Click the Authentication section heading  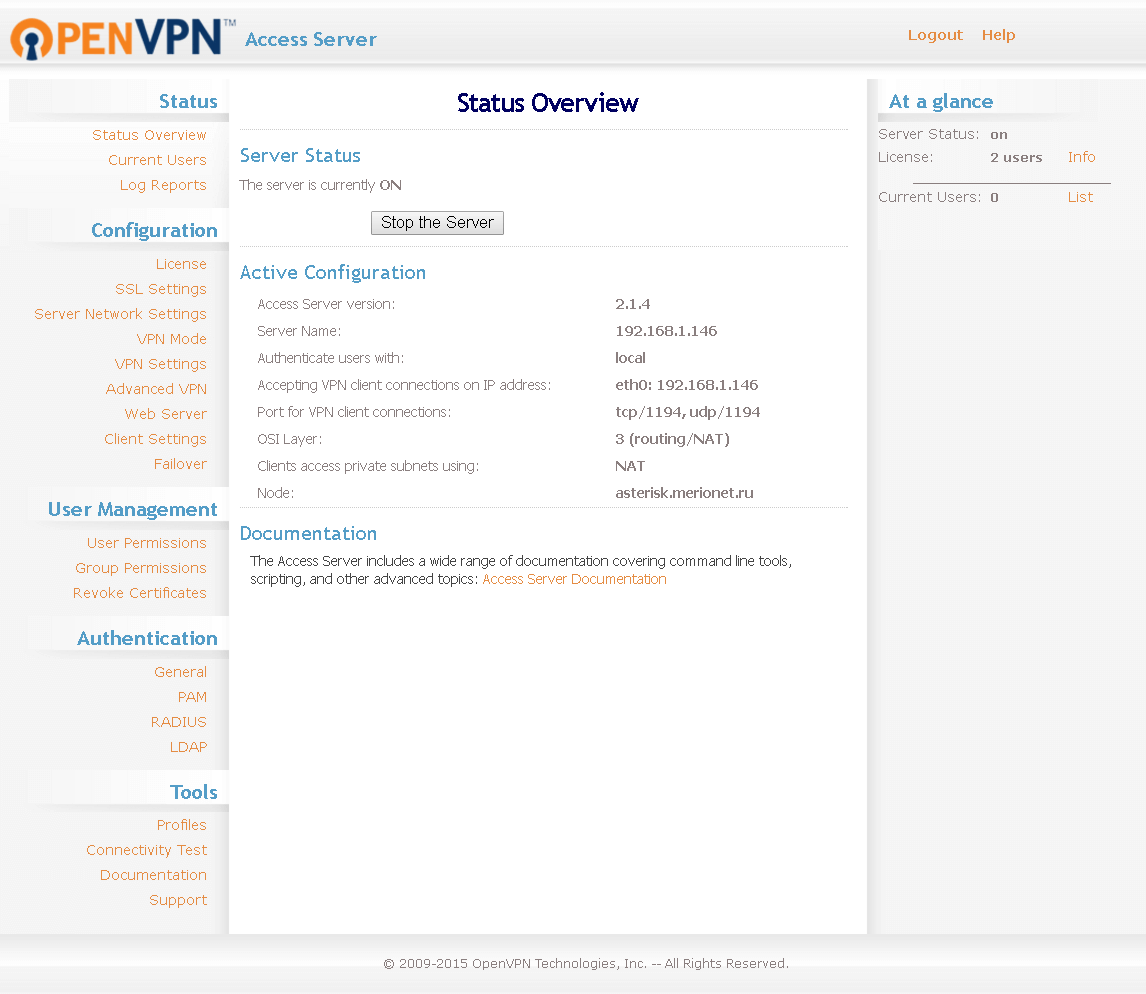pyautogui.click(x=148, y=638)
